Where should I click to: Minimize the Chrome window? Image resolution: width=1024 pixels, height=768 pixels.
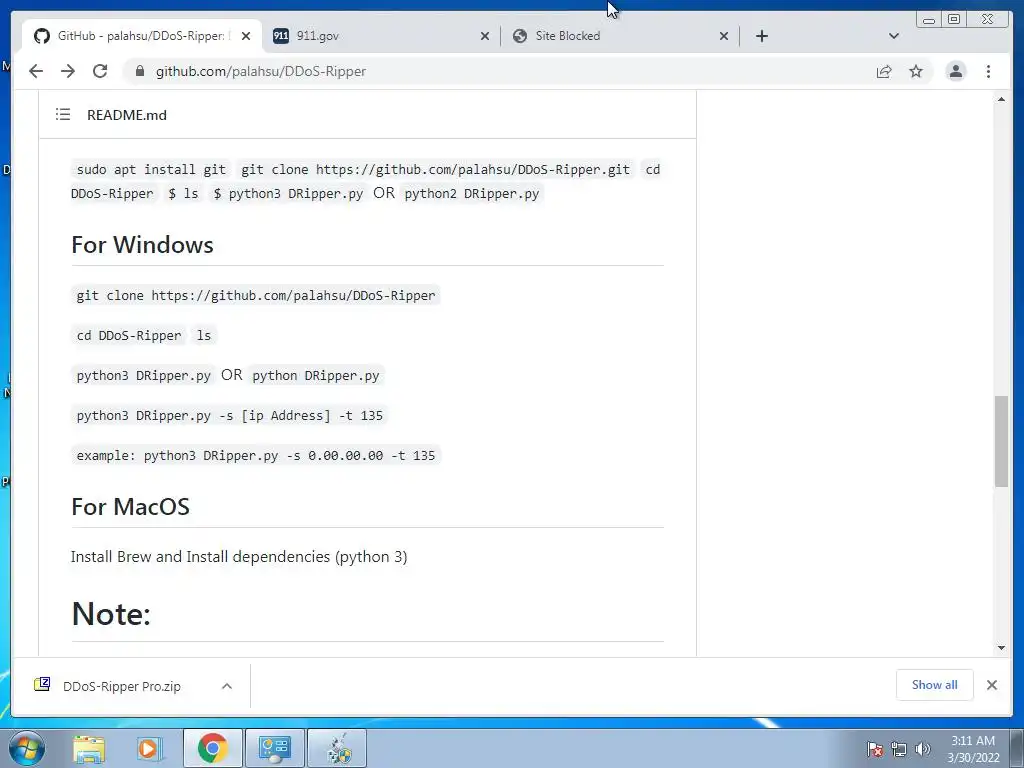[x=929, y=20]
